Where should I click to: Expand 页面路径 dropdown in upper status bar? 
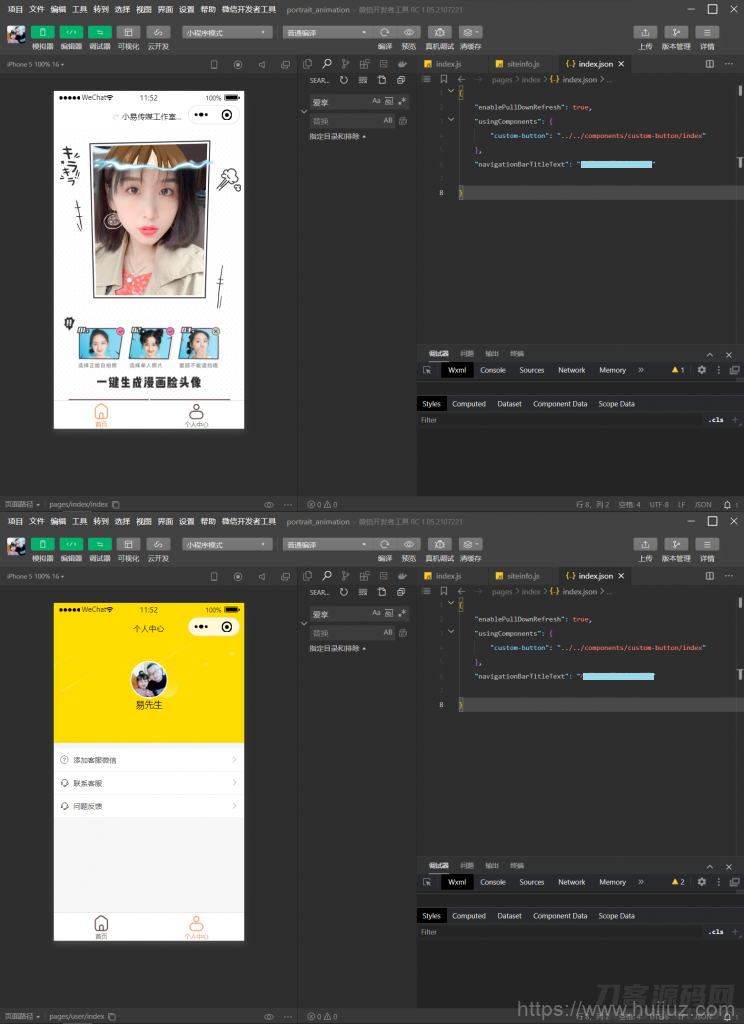[22, 504]
